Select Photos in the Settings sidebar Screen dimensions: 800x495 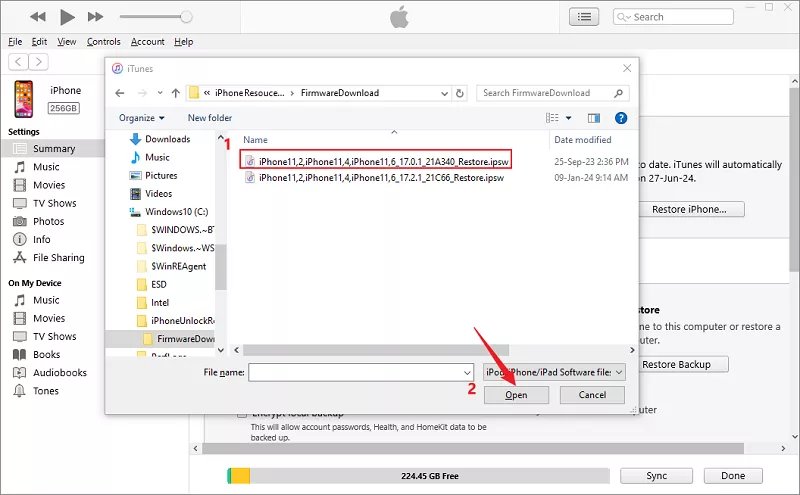[x=48, y=221]
